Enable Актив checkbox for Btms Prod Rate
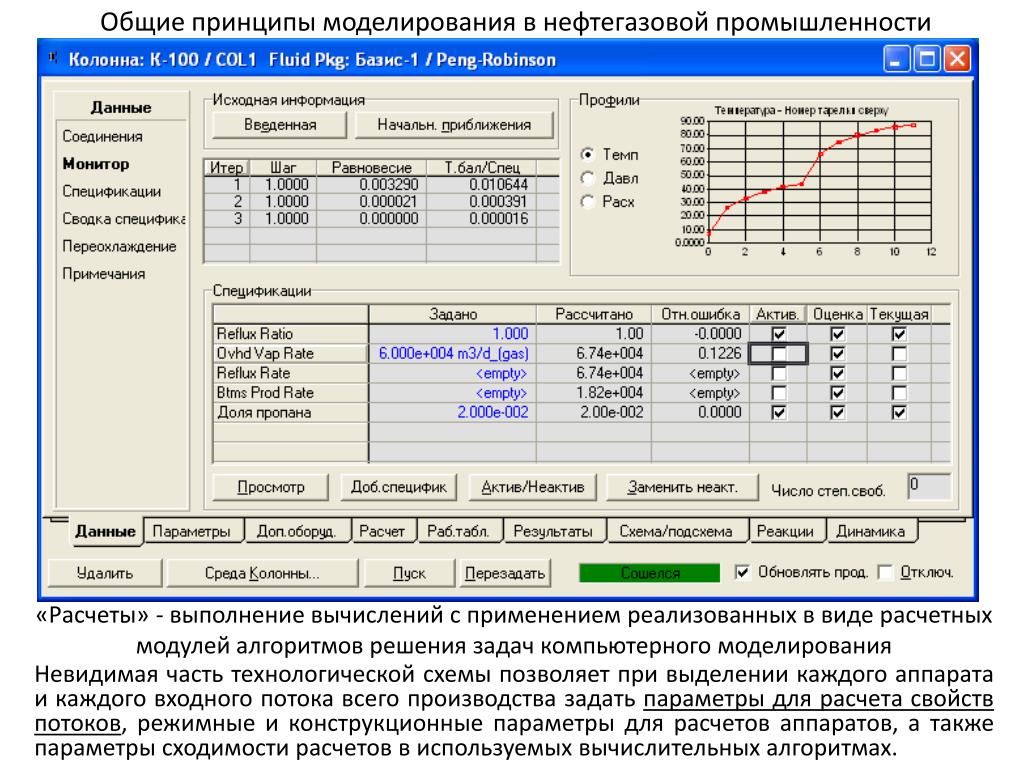The height and width of the screenshot is (768, 1024). pos(778,393)
